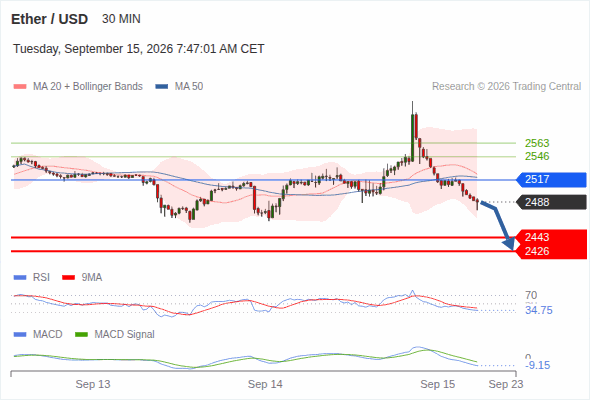Click the Sep 15 date on timeline
This screenshot has height=400, width=590.
(x=438, y=384)
